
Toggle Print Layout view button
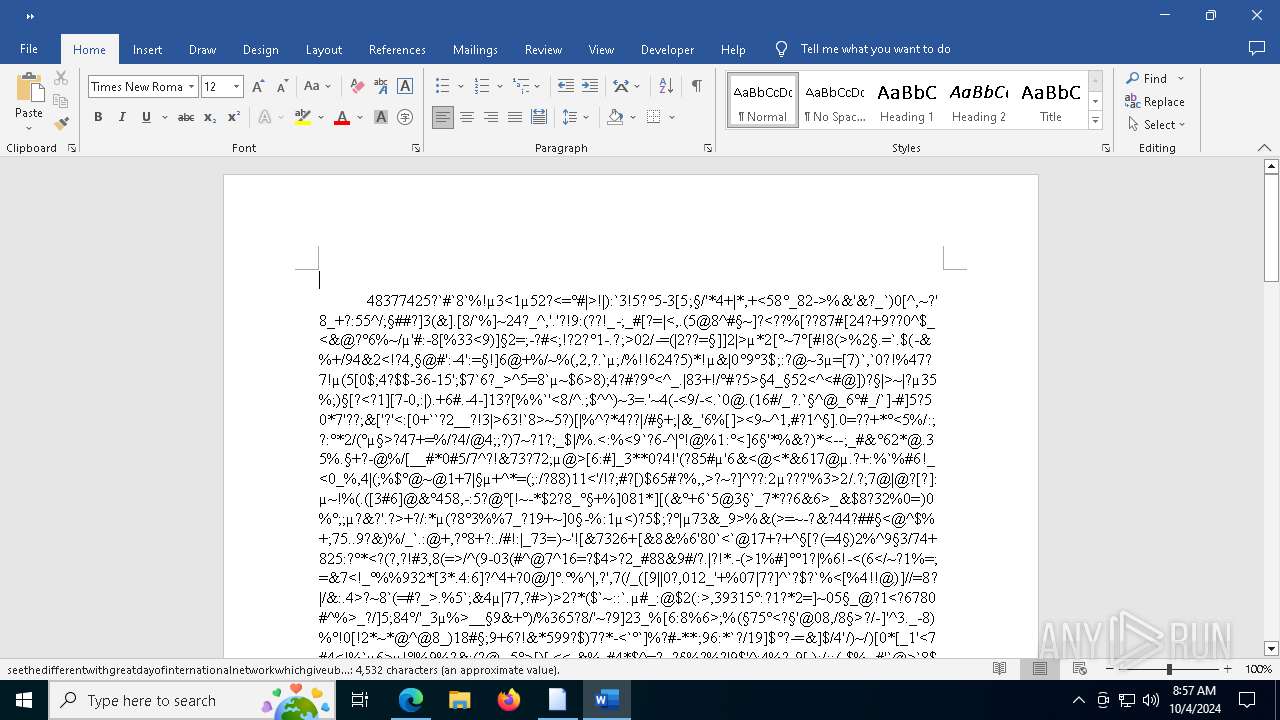coord(1040,669)
